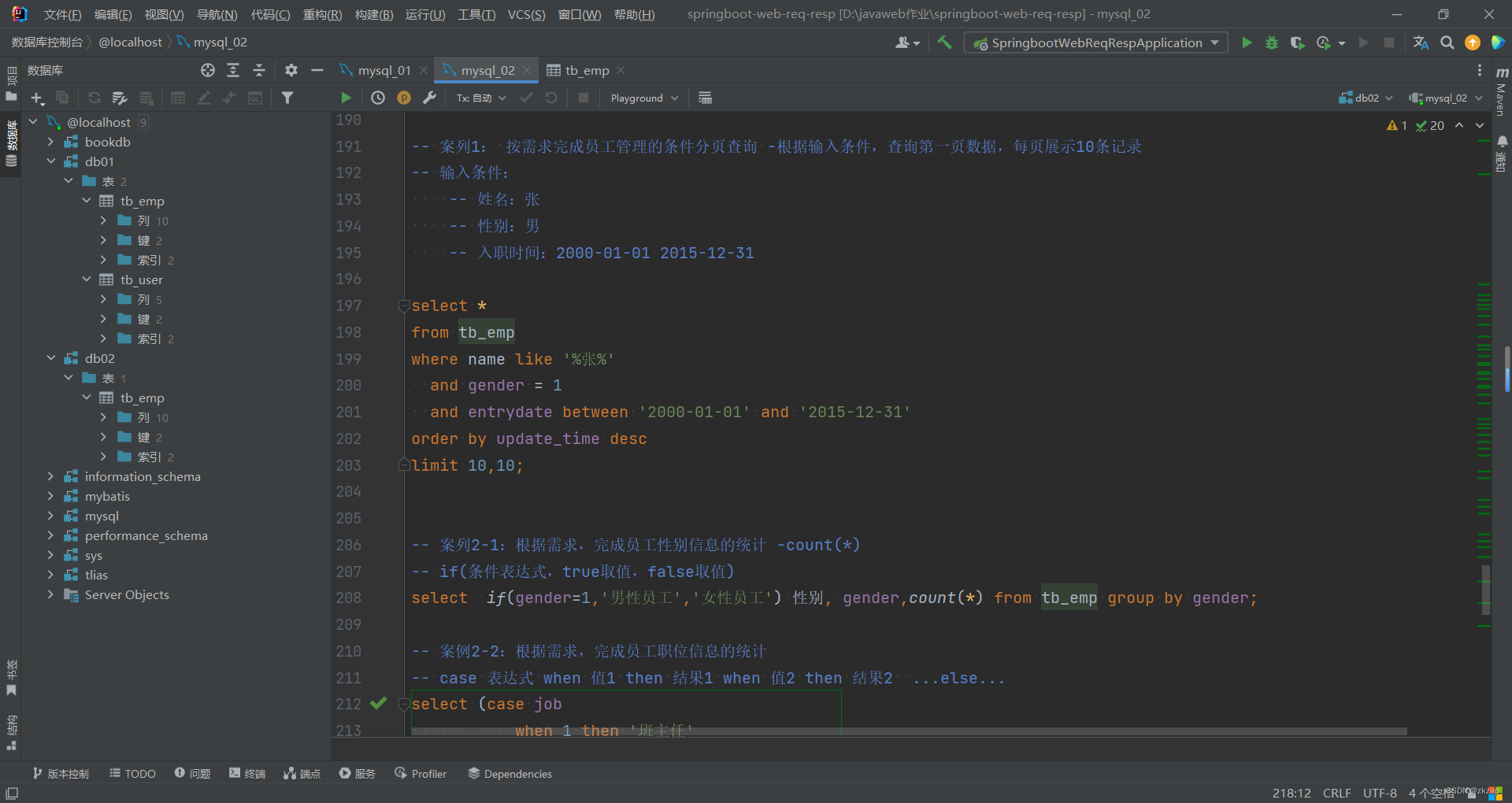Expand all nodes in database panel
Screen dimensions: 1512x803
coord(233,70)
